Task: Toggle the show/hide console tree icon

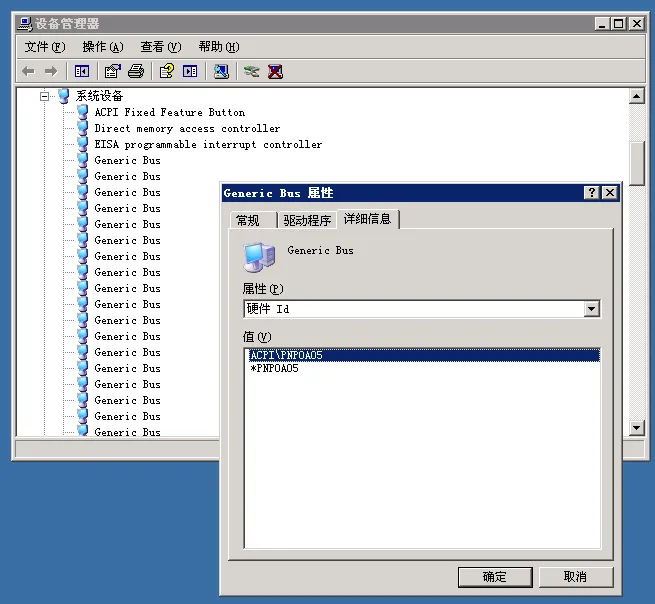Action: pyautogui.click(x=82, y=71)
